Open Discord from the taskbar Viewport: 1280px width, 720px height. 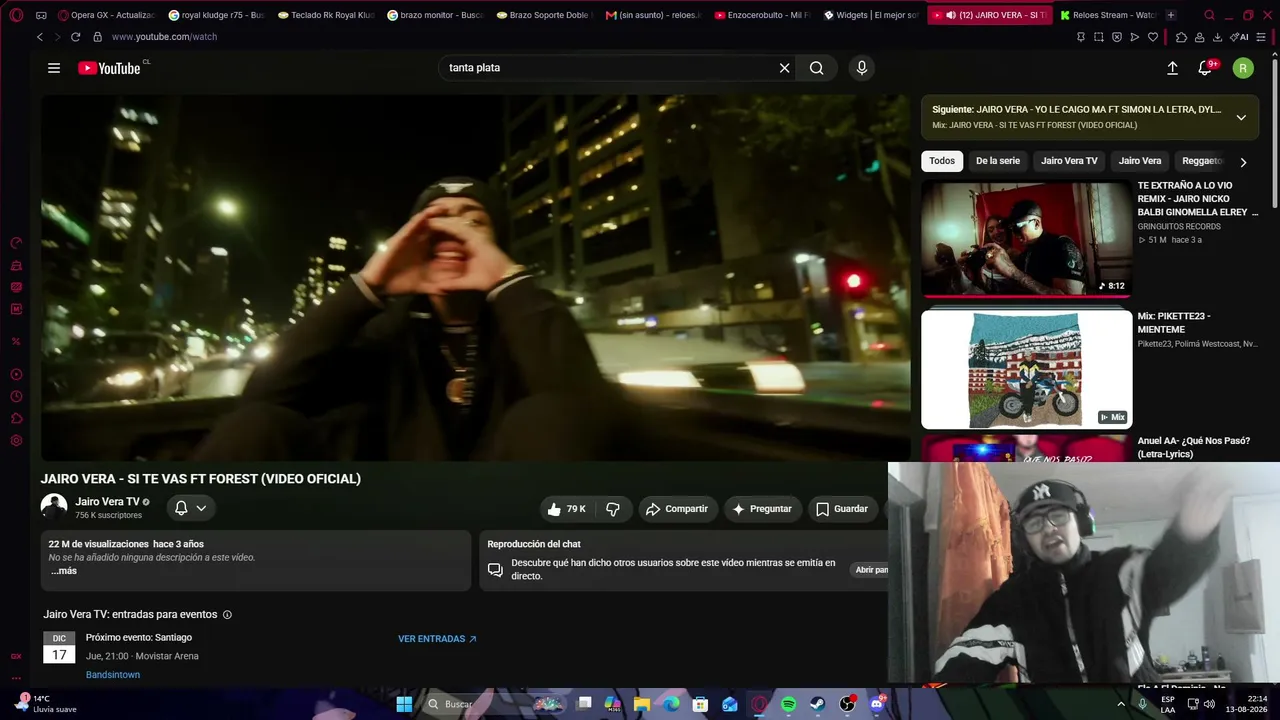877,704
